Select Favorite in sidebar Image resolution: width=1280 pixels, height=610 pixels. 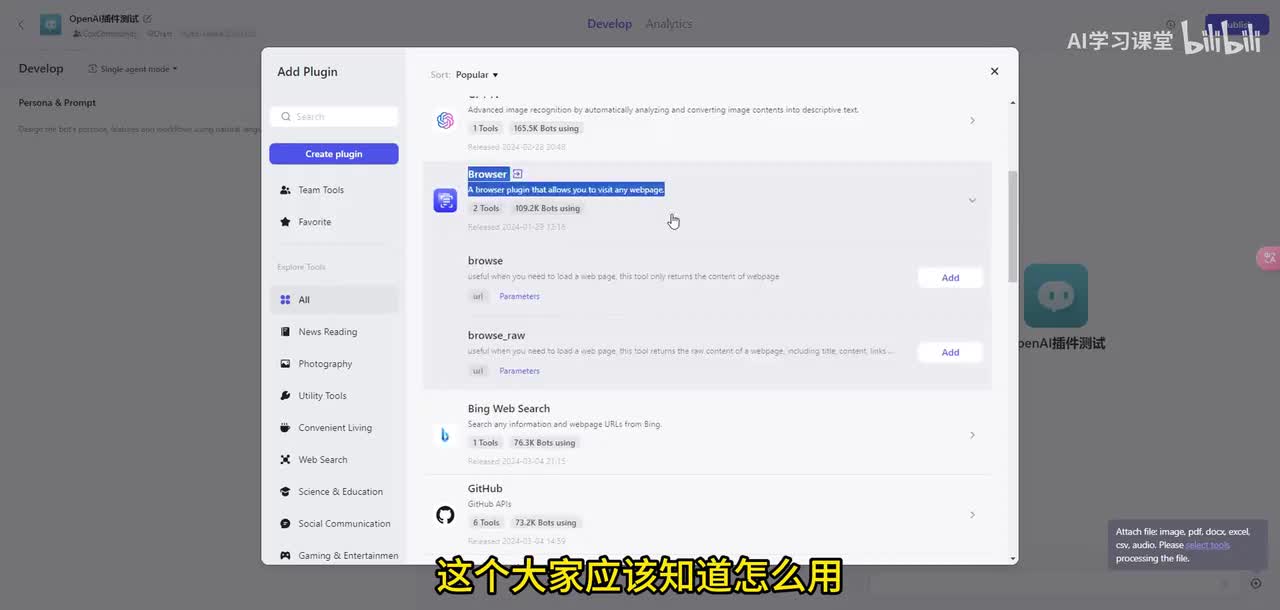[334, 222]
